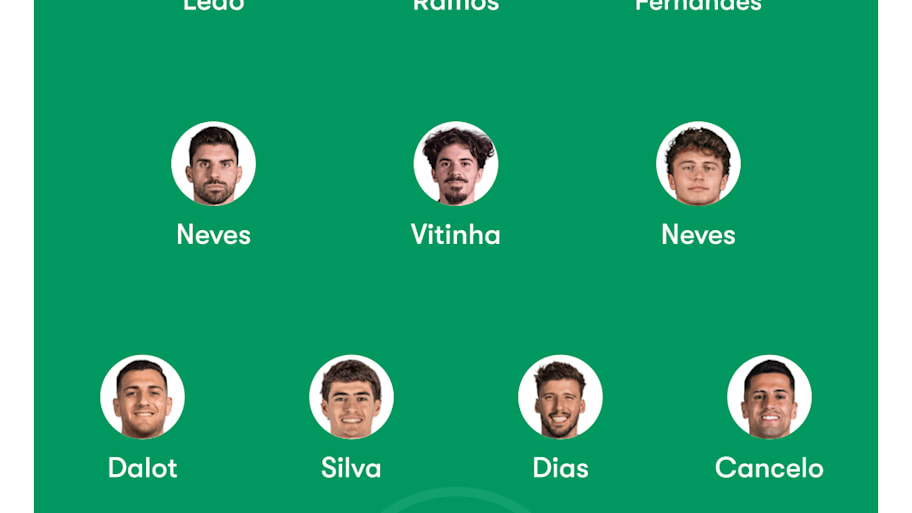Select the Neves photo under Leão
This screenshot has width=912, height=513.
pyautogui.click(x=213, y=163)
